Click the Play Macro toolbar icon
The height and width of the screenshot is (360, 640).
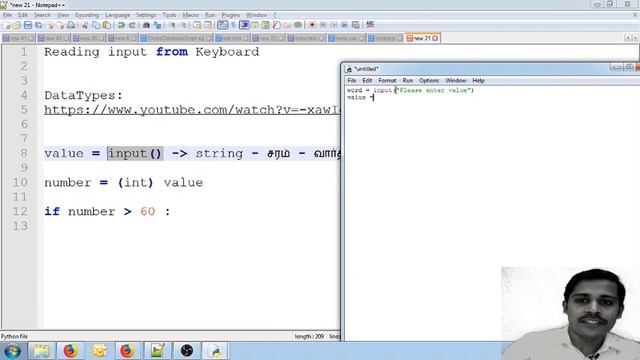334,25
